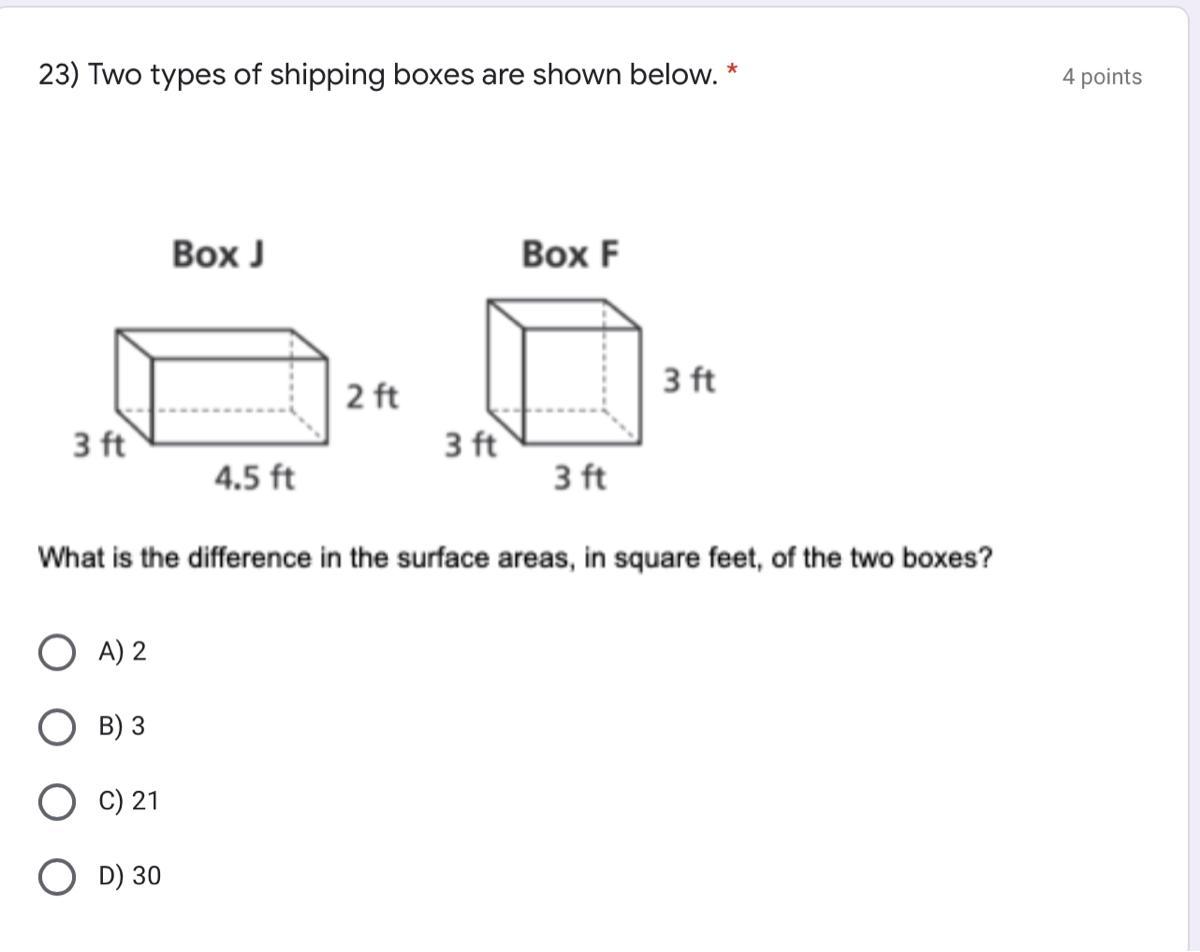Click the answer label 'A) 2'
This screenshot has width=1200, height=952.
[x=122, y=652]
